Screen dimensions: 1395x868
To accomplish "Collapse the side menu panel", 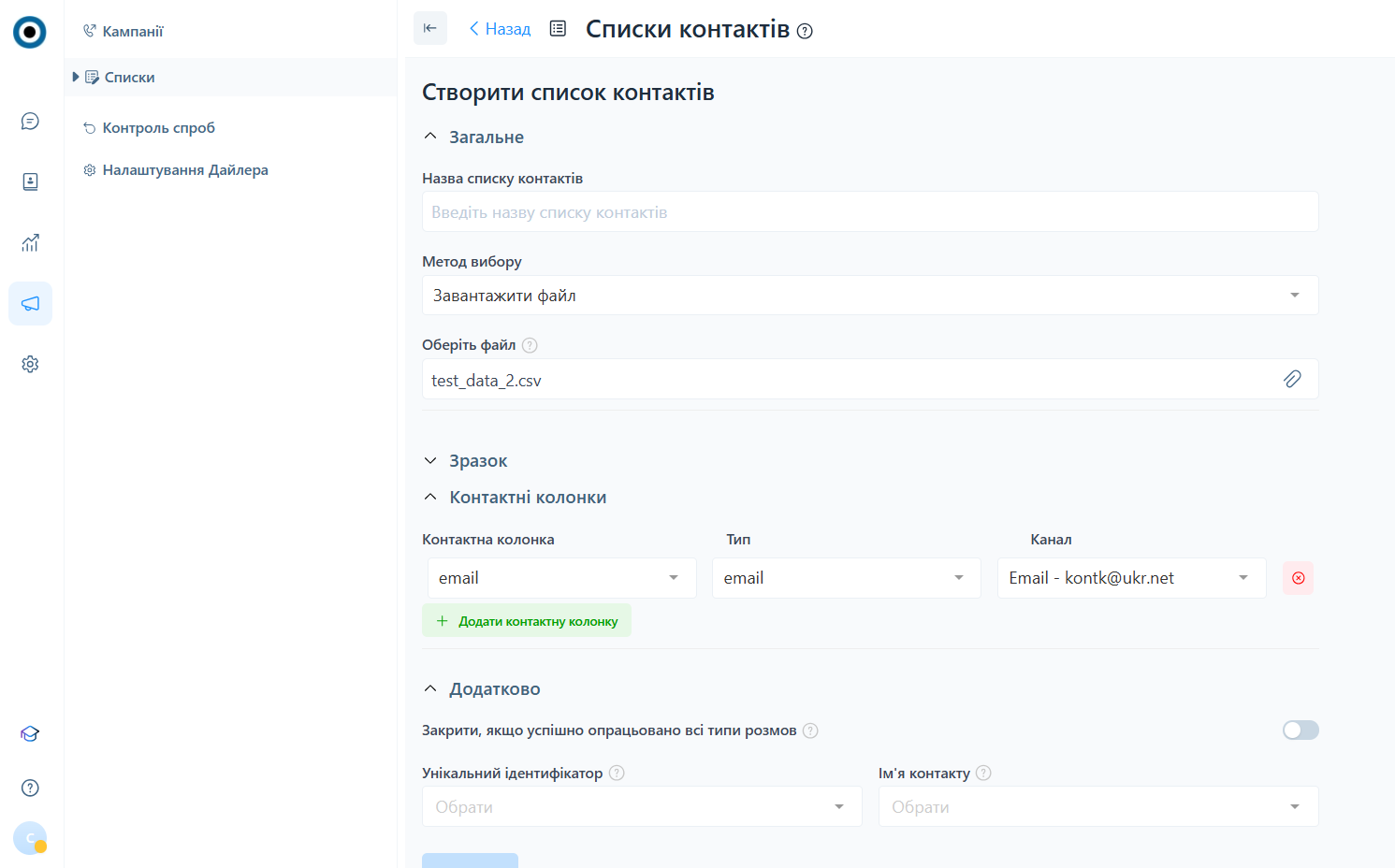I will pyautogui.click(x=430, y=28).
